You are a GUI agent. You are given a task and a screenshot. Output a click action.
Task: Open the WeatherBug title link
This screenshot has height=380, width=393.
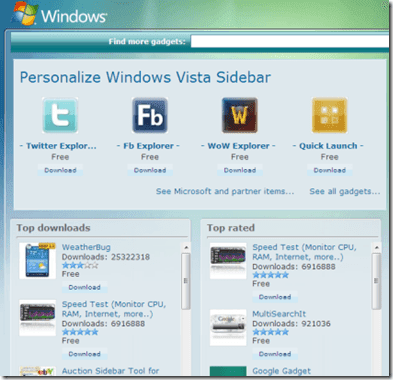click(86, 247)
